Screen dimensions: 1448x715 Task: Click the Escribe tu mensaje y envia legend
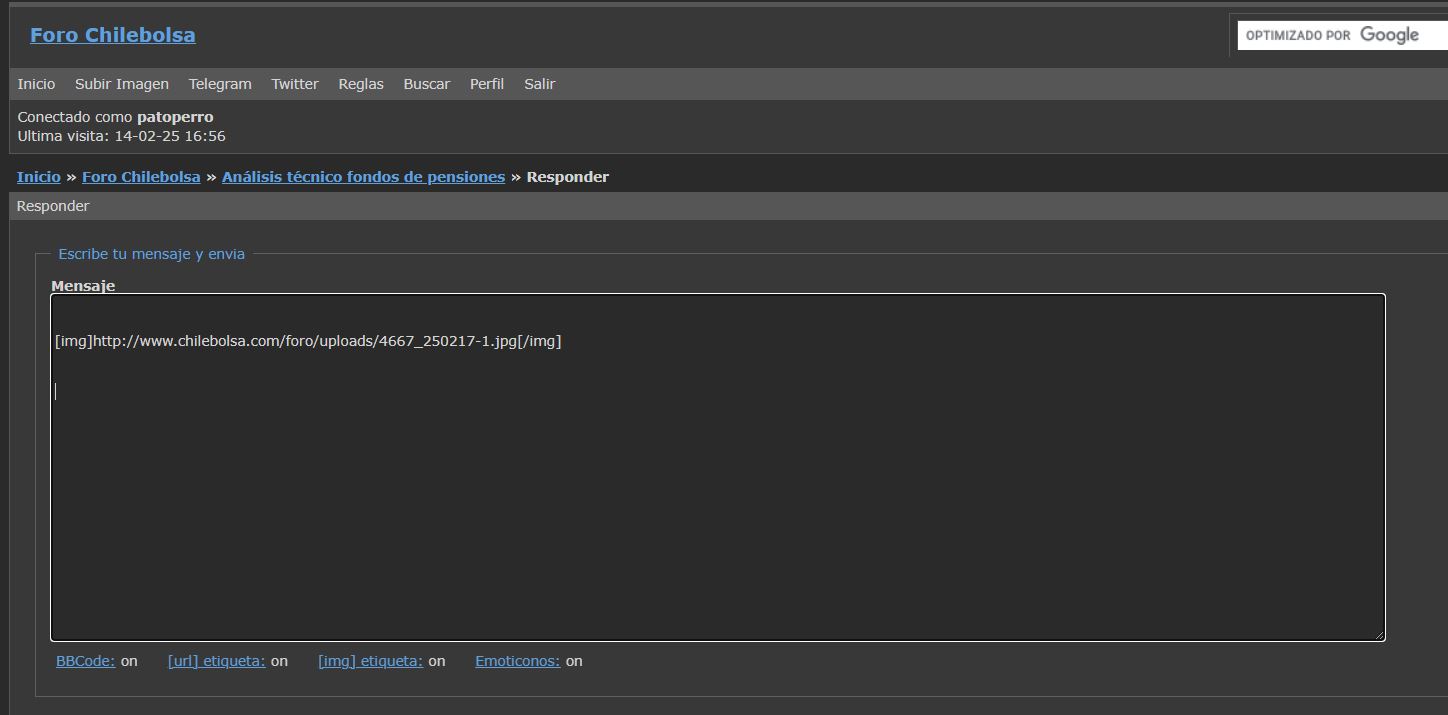coord(152,254)
